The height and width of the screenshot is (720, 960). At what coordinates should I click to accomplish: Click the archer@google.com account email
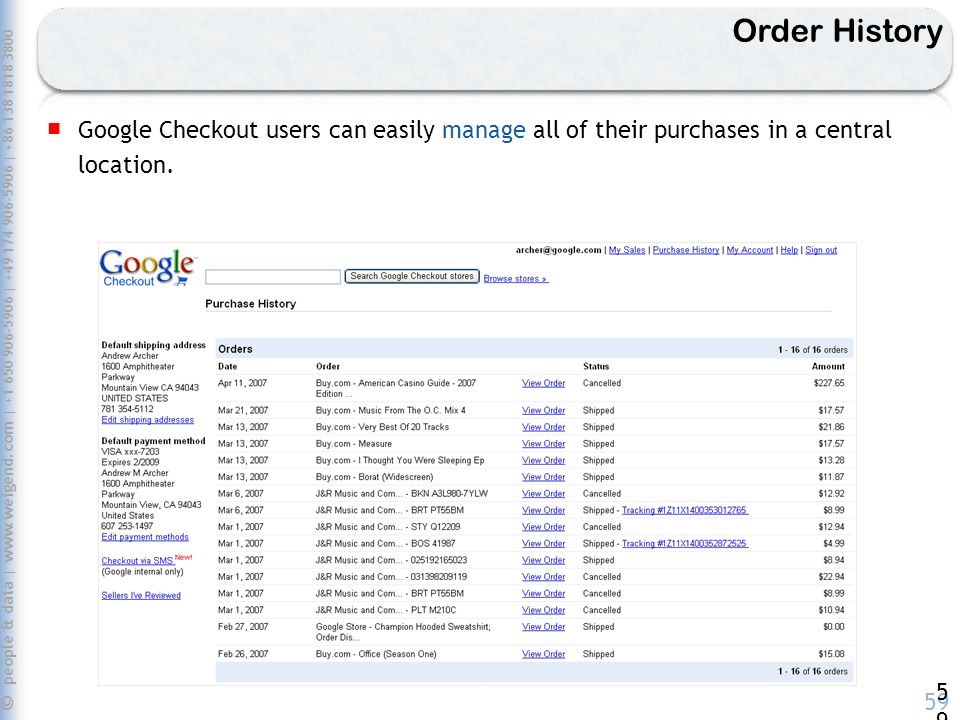click(558, 250)
